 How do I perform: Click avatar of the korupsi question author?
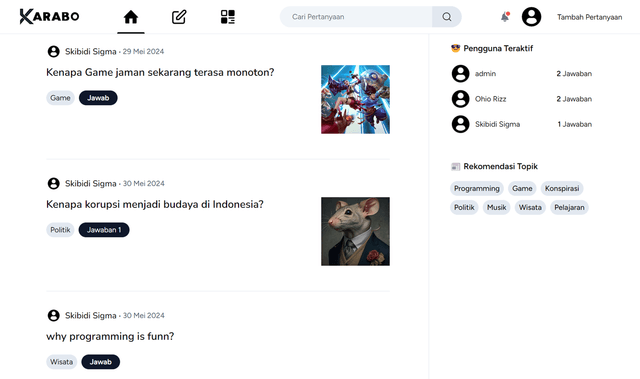(53, 184)
